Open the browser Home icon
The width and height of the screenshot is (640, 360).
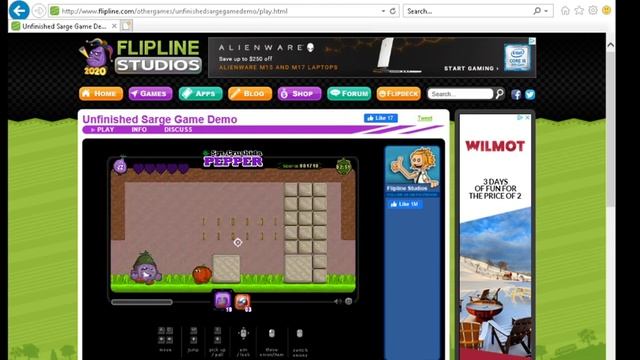(x=565, y=11)
